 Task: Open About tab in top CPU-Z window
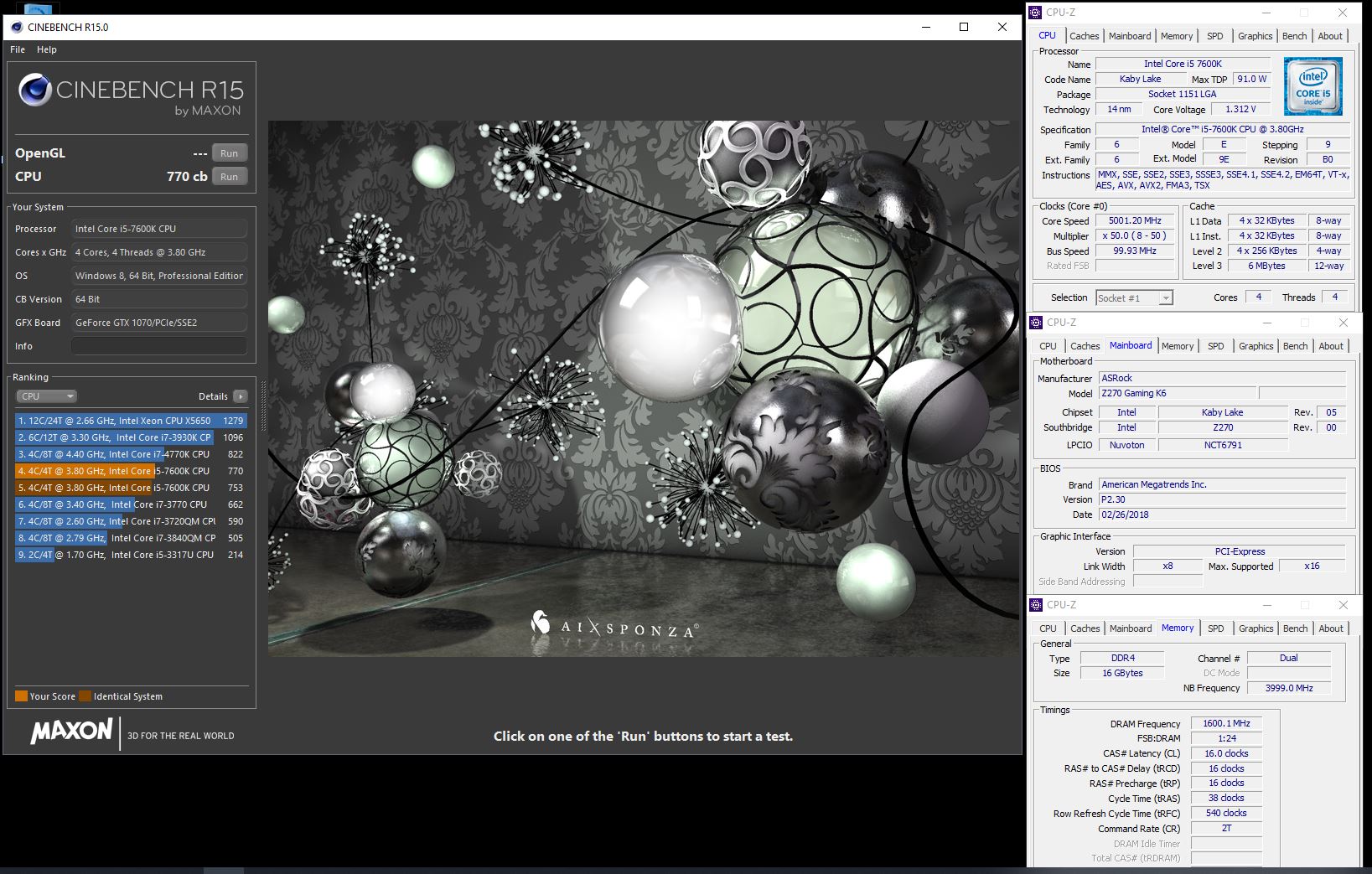click(1330, 36)
